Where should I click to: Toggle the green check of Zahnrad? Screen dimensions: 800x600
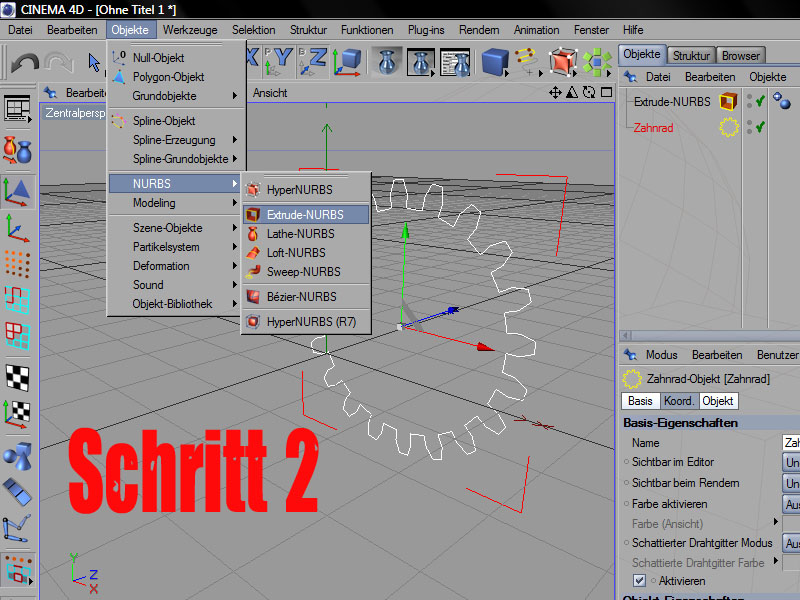(x=760, y=126)
